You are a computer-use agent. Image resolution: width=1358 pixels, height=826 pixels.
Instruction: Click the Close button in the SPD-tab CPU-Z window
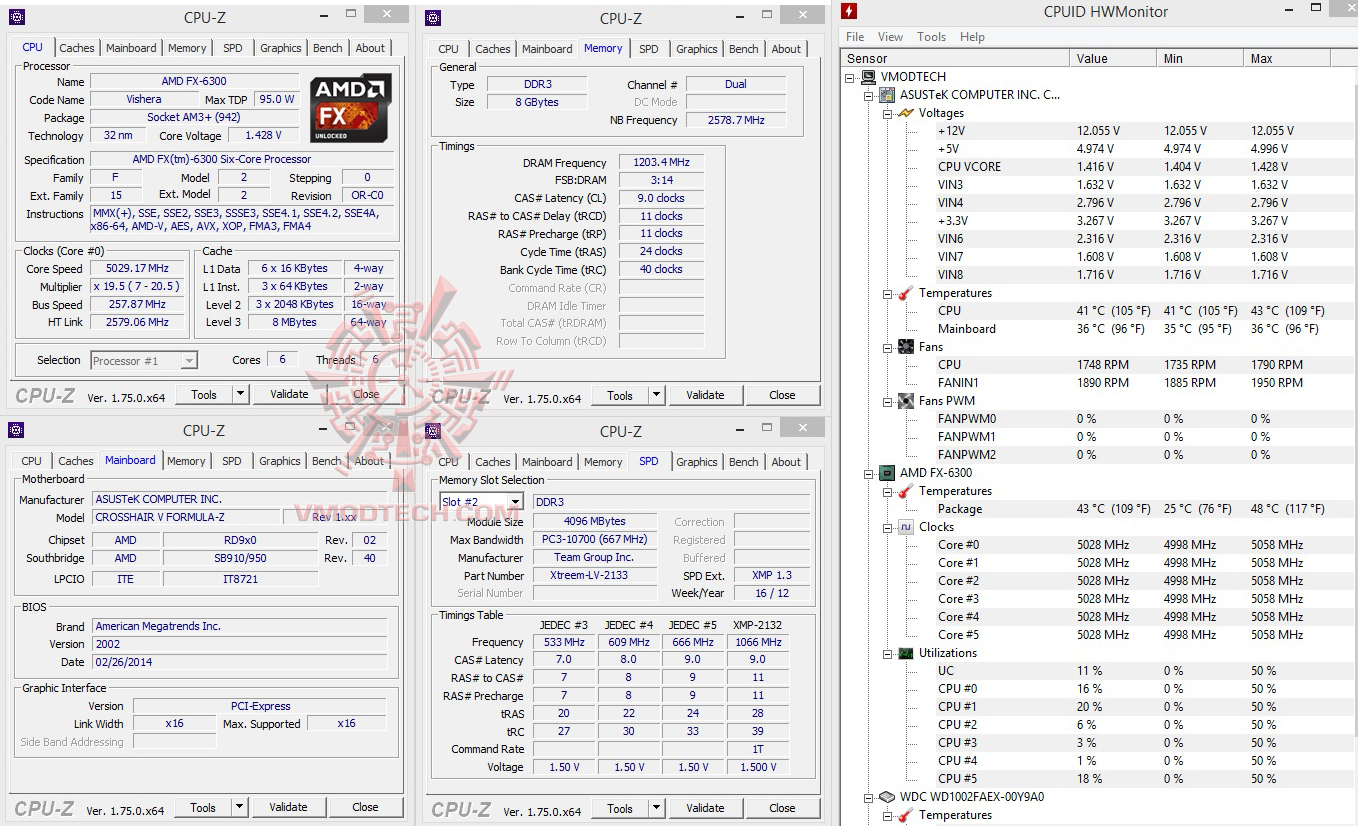click(782, 808)
